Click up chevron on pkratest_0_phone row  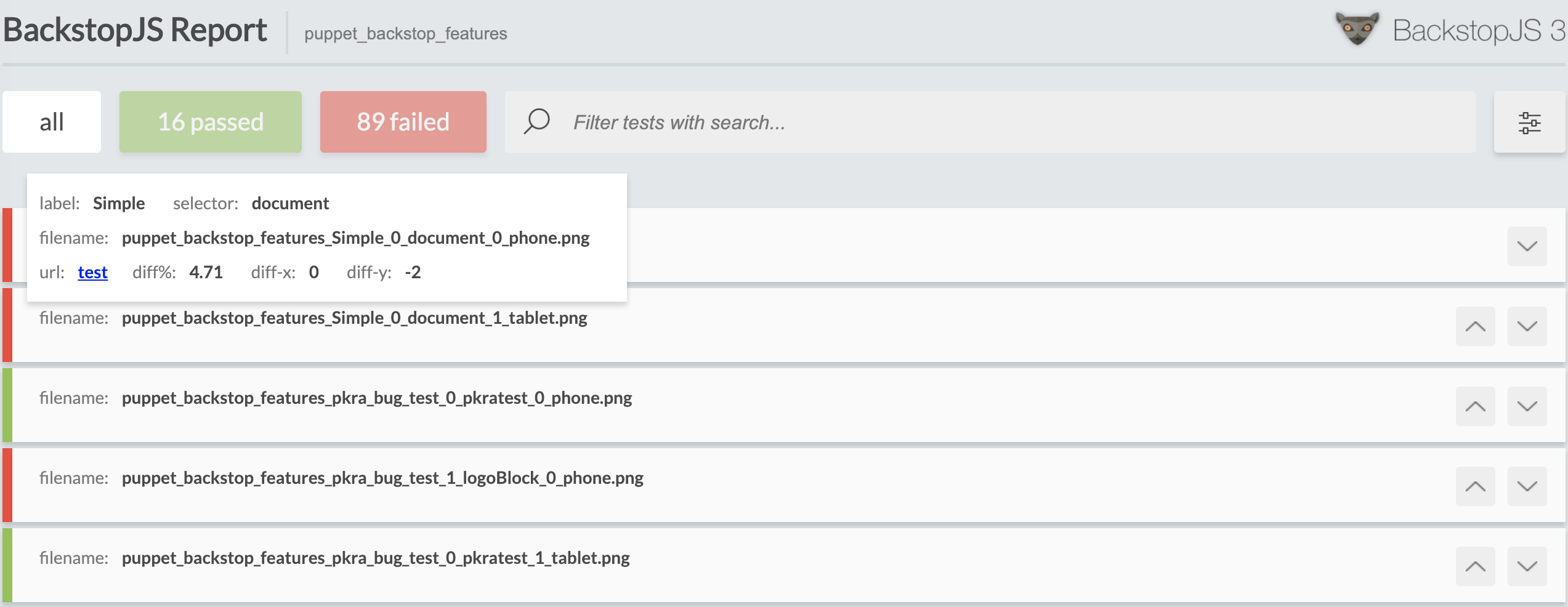point(1475,406)
